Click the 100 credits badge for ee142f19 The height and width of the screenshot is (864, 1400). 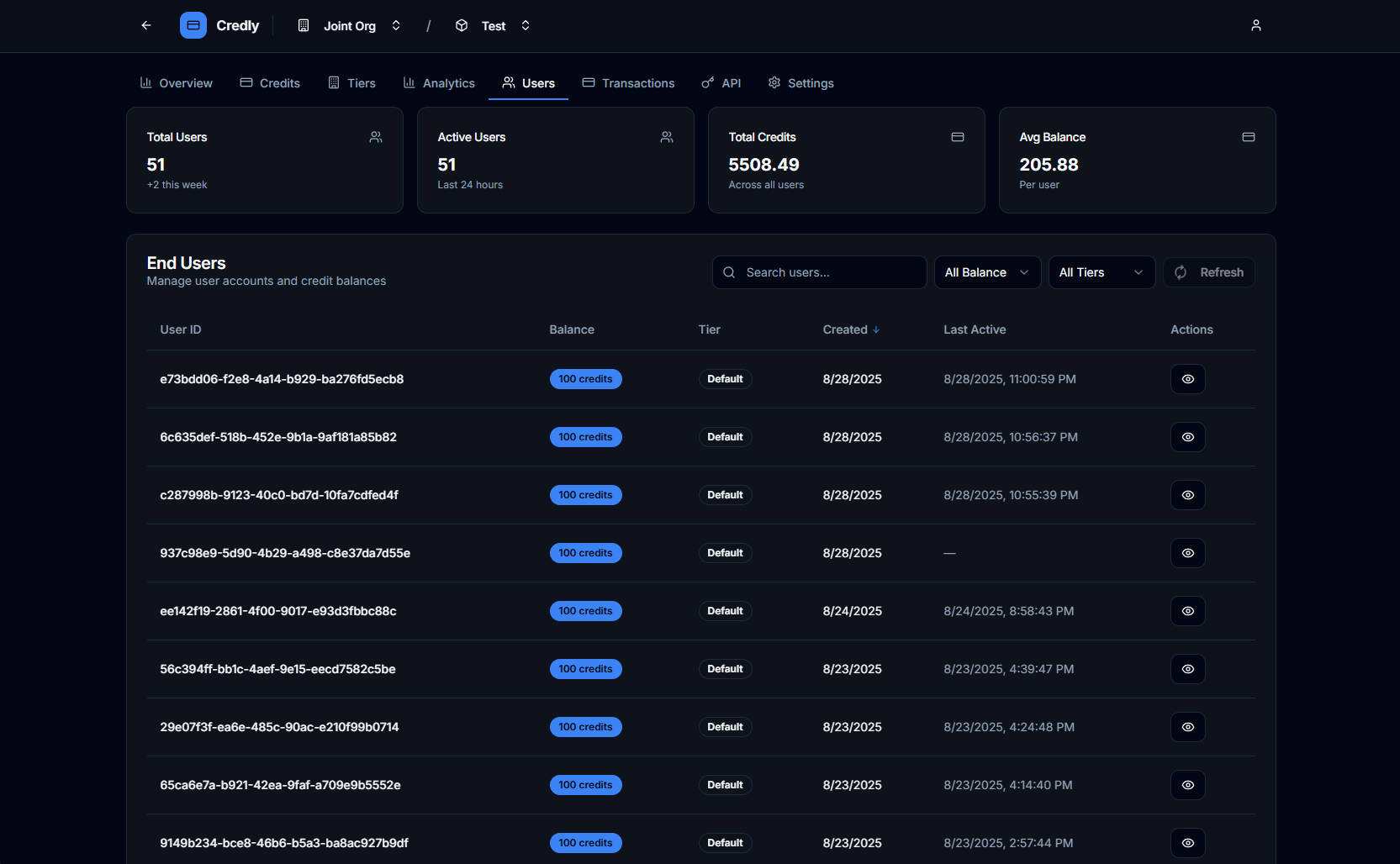tap(585, 611)
